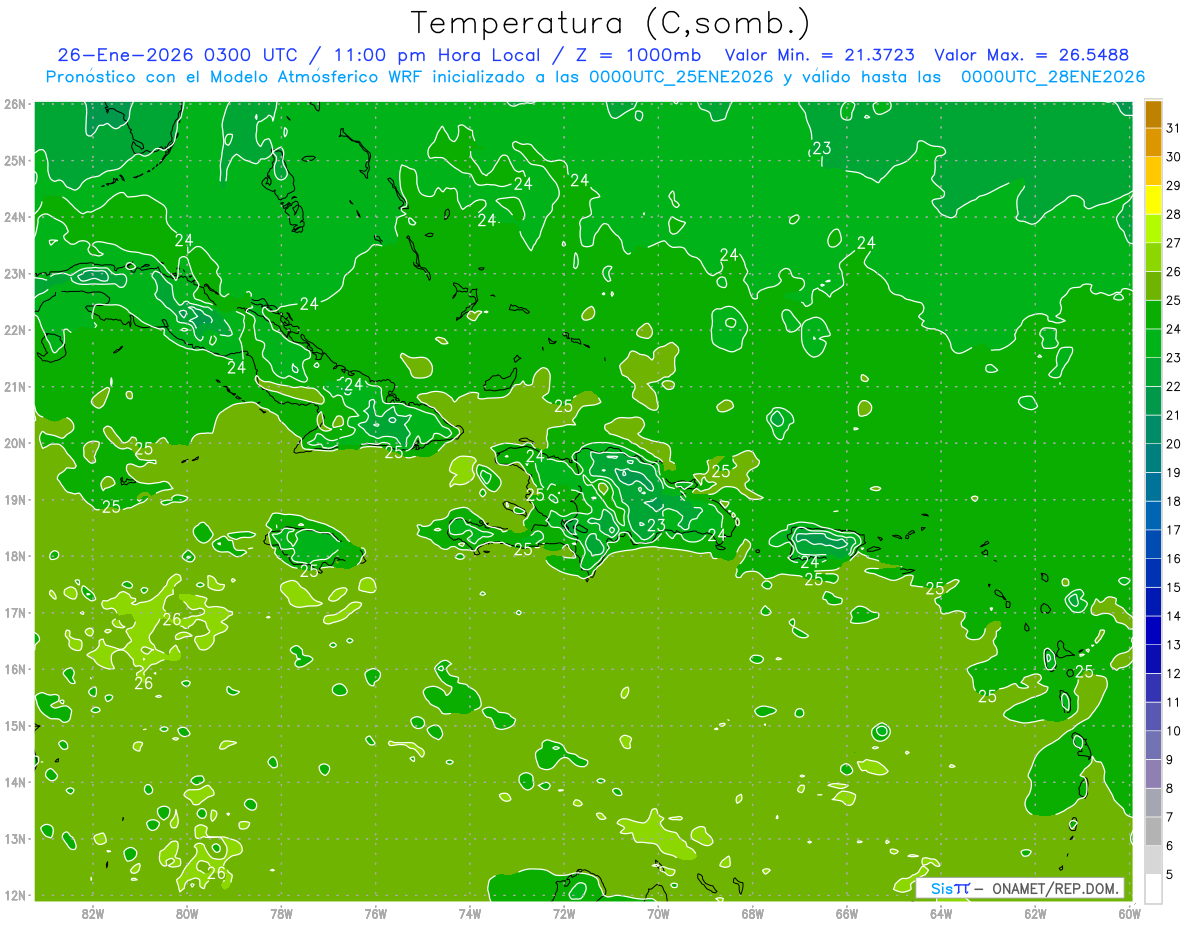Click the 14N latitude axis label
The height and width of the screenshot is (927, 1200).
coord(14,782)
